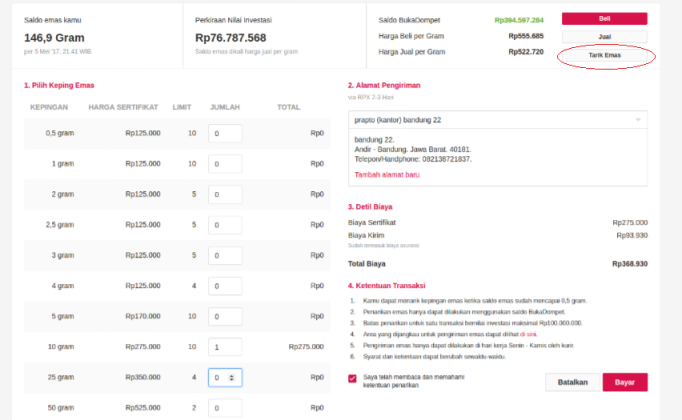
Task: Toggle the terms agreement checkbox
Action: 352,378
